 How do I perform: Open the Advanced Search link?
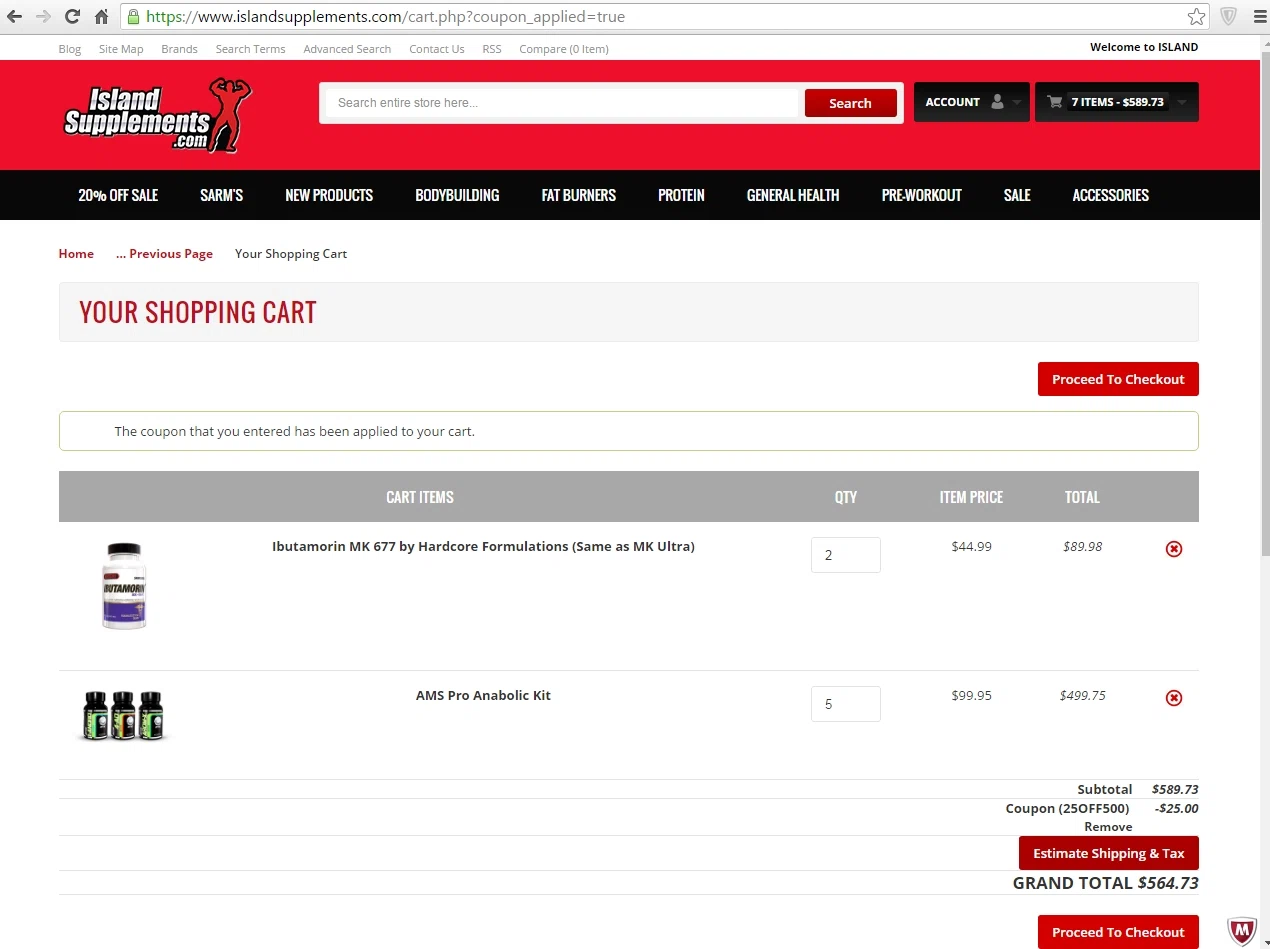pyautogui.click(x=347, y=49)
